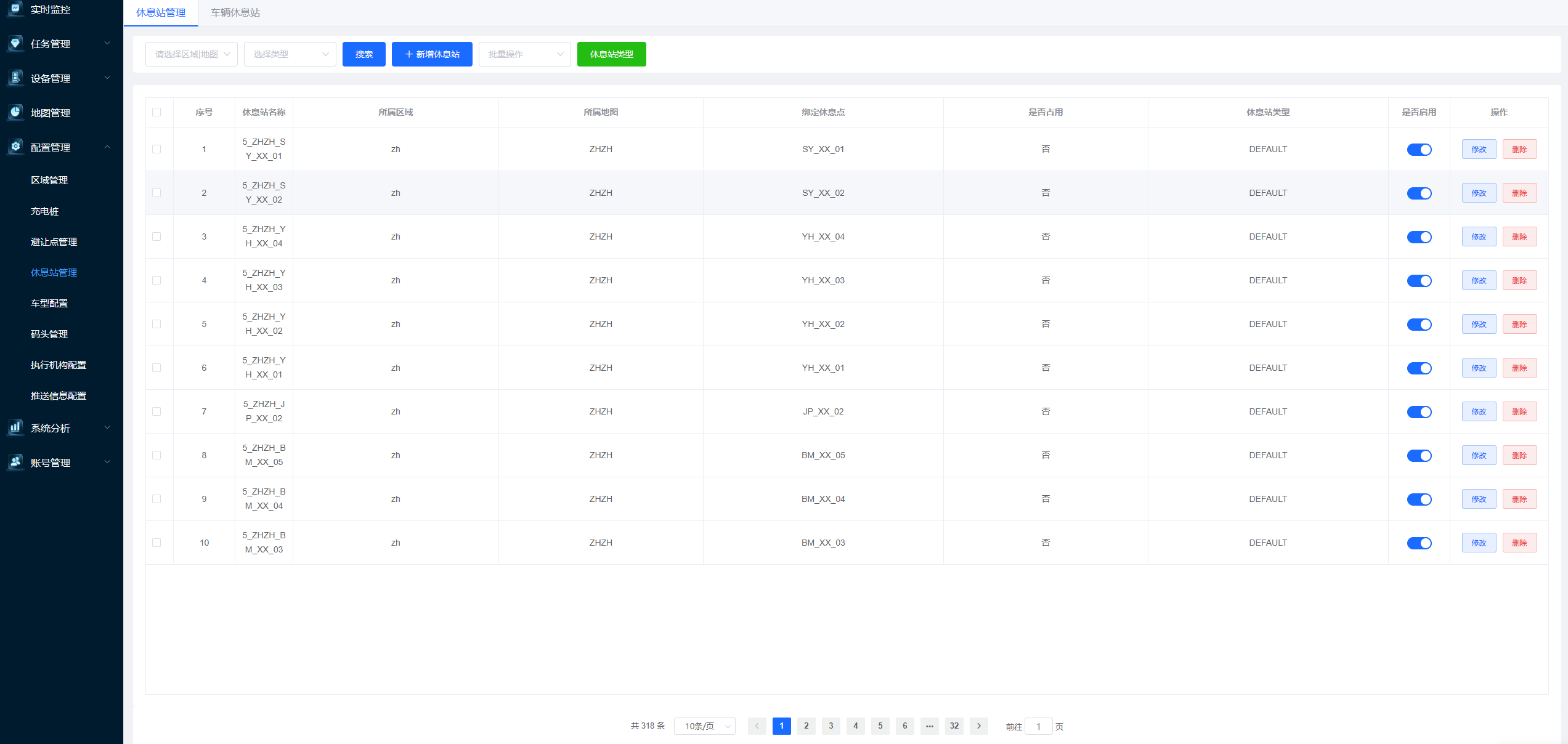Screen dimensions: 1568x744
Task: Open the 请选择区域|地图 dropdown
Action: 192,54
